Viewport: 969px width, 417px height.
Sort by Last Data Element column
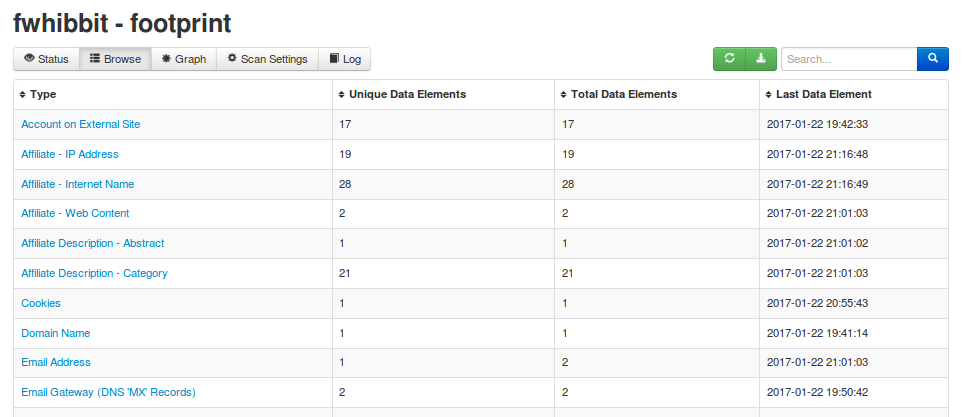pyautogui.click(x=769, y=95)
